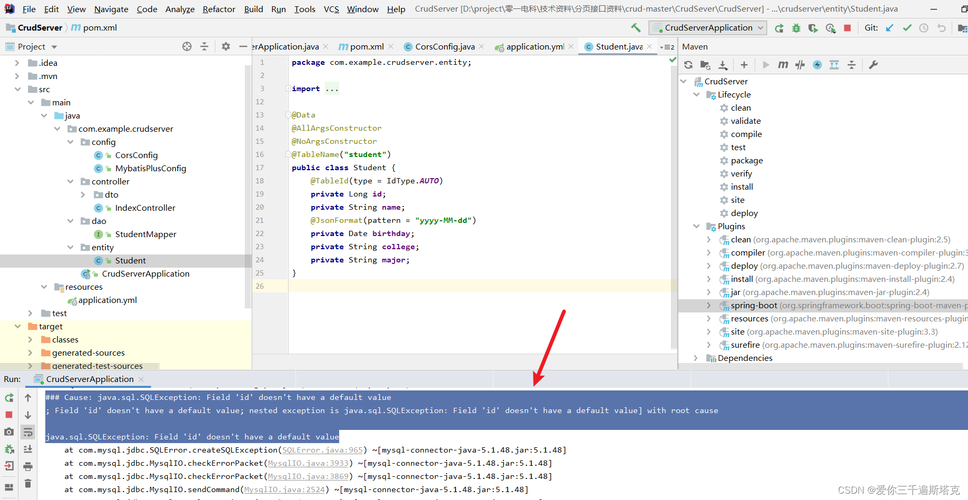The width and height of the screenshot is (968, 500).
Task: Select IndexController in the project tree
Action: (145, 208)
